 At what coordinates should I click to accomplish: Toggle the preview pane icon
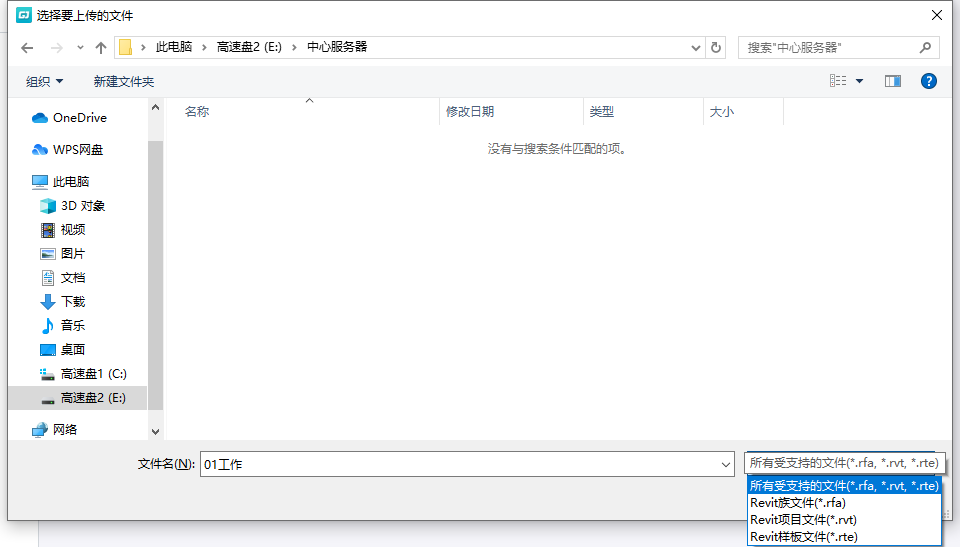pos(892,81)
